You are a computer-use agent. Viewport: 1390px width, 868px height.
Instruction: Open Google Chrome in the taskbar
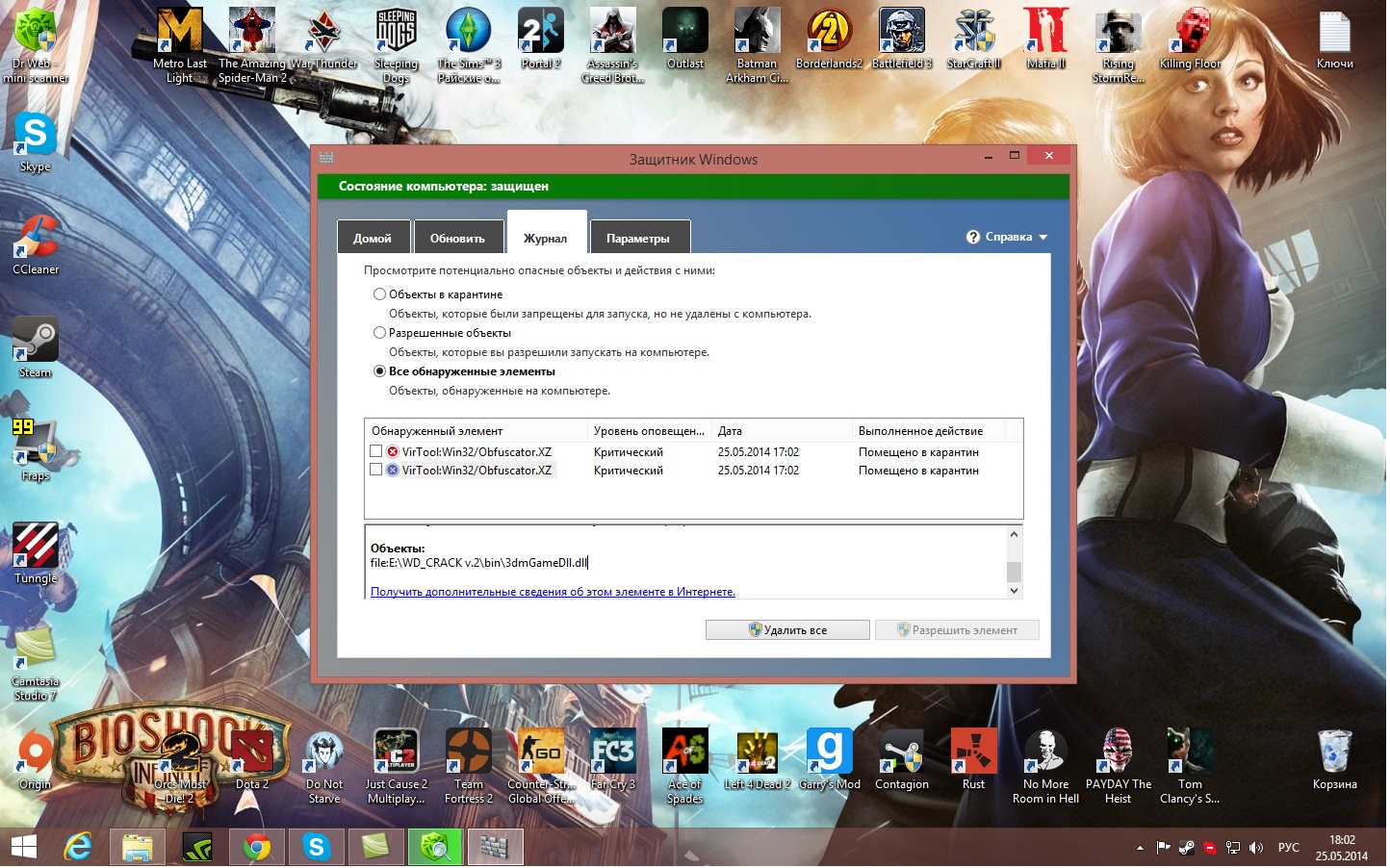[x=257, y=848]
